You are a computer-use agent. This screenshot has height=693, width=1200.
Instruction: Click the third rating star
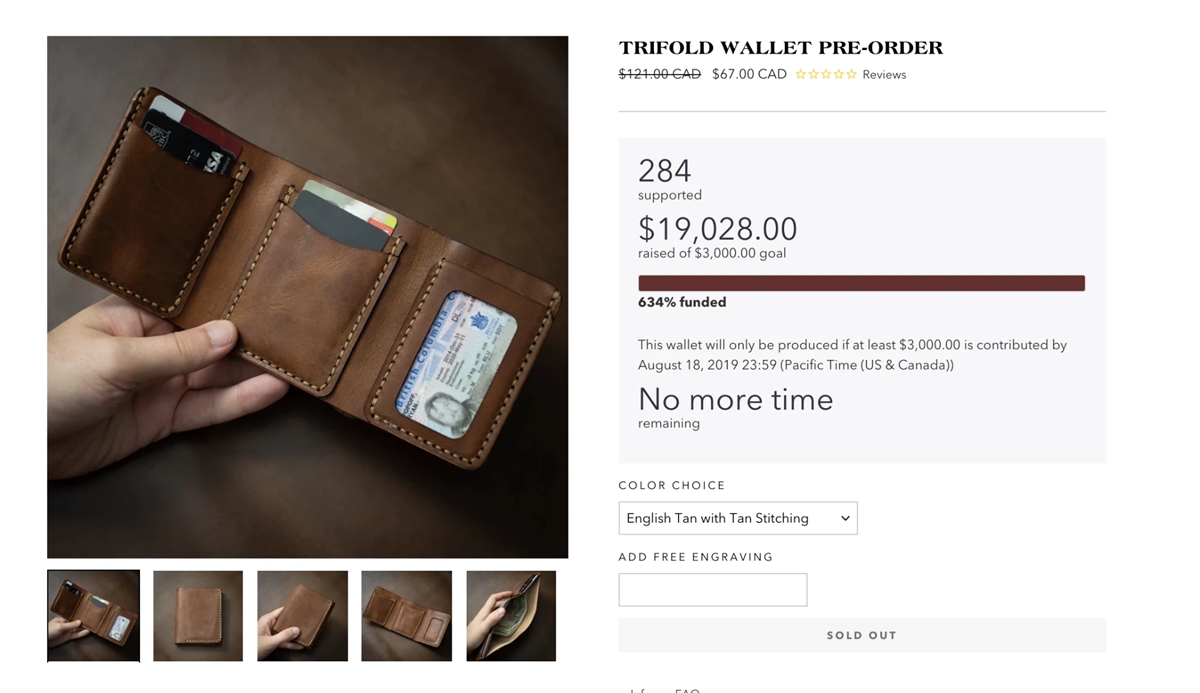click(827, 74)
